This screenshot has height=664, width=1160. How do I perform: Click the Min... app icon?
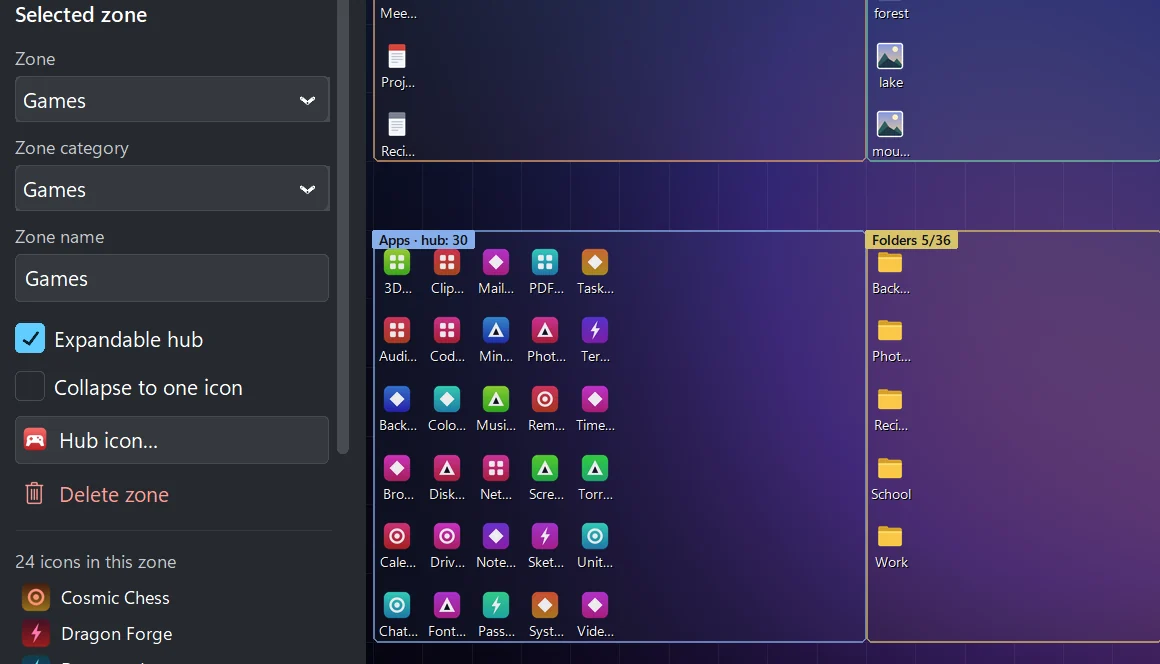pyautogui.click(x=496, y=331)
